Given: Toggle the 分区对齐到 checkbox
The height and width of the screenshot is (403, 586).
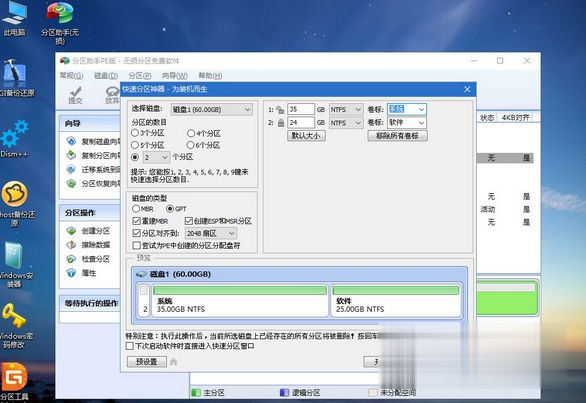Looking at the screenshot, I should point(136,233).
